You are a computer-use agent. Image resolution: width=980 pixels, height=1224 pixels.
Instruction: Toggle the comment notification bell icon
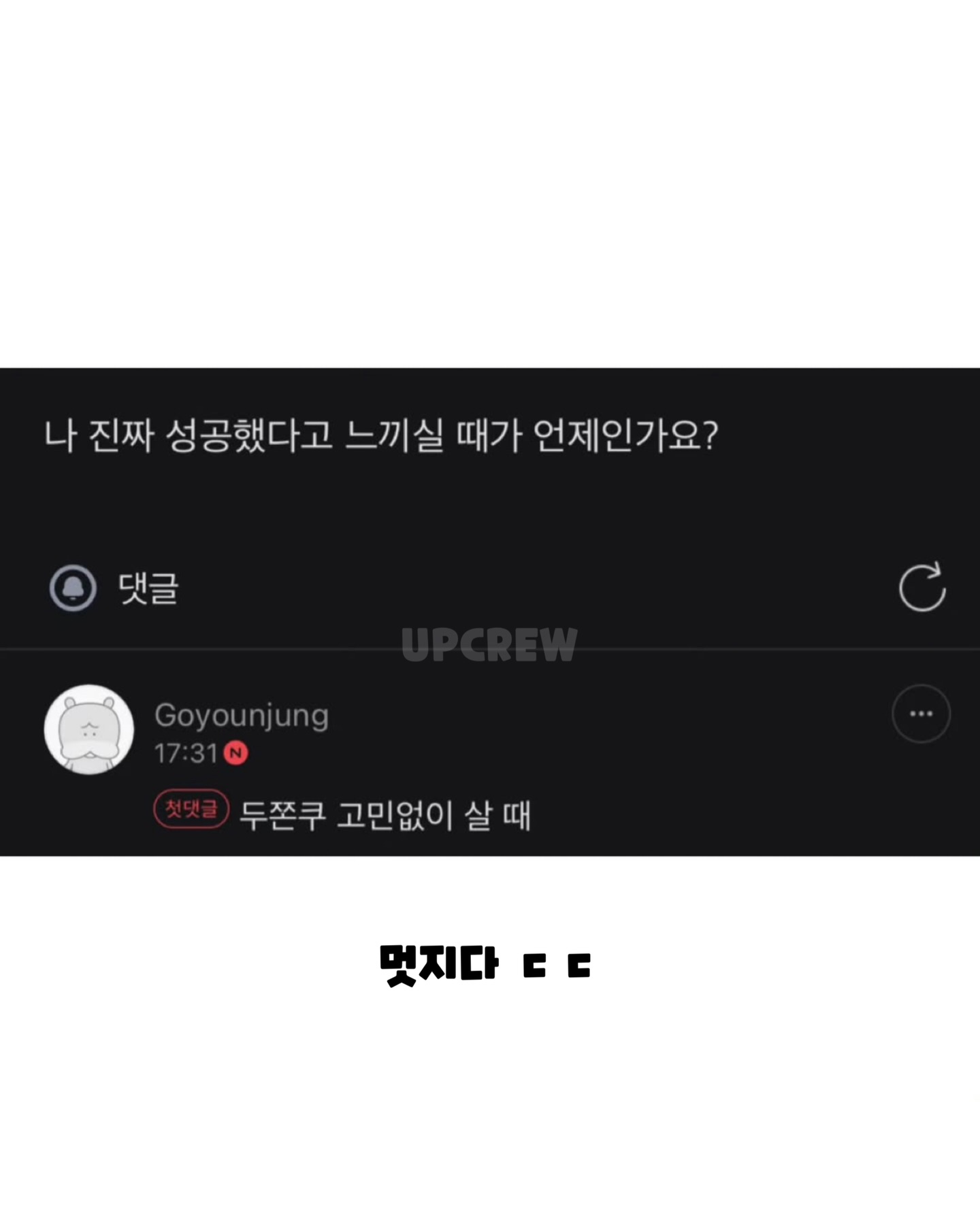tap(73, 588)
